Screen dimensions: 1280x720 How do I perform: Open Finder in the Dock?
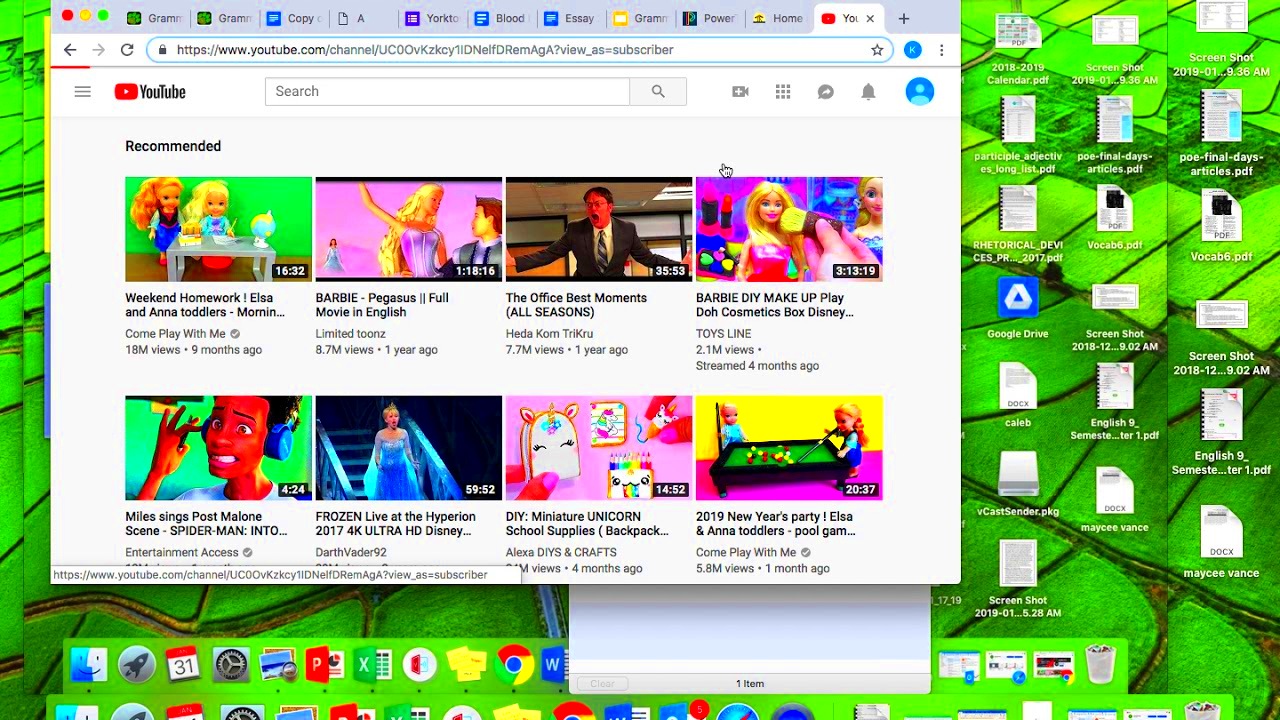pos(89,665)
